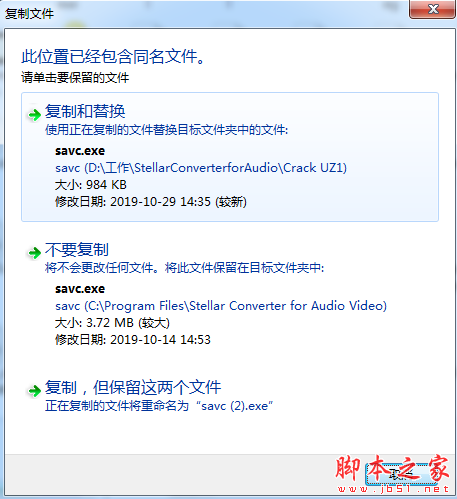Click modified date 2019-10-29 14:35 (较新)
Viewport: 457px width, 499px height.
pos(151,202)
